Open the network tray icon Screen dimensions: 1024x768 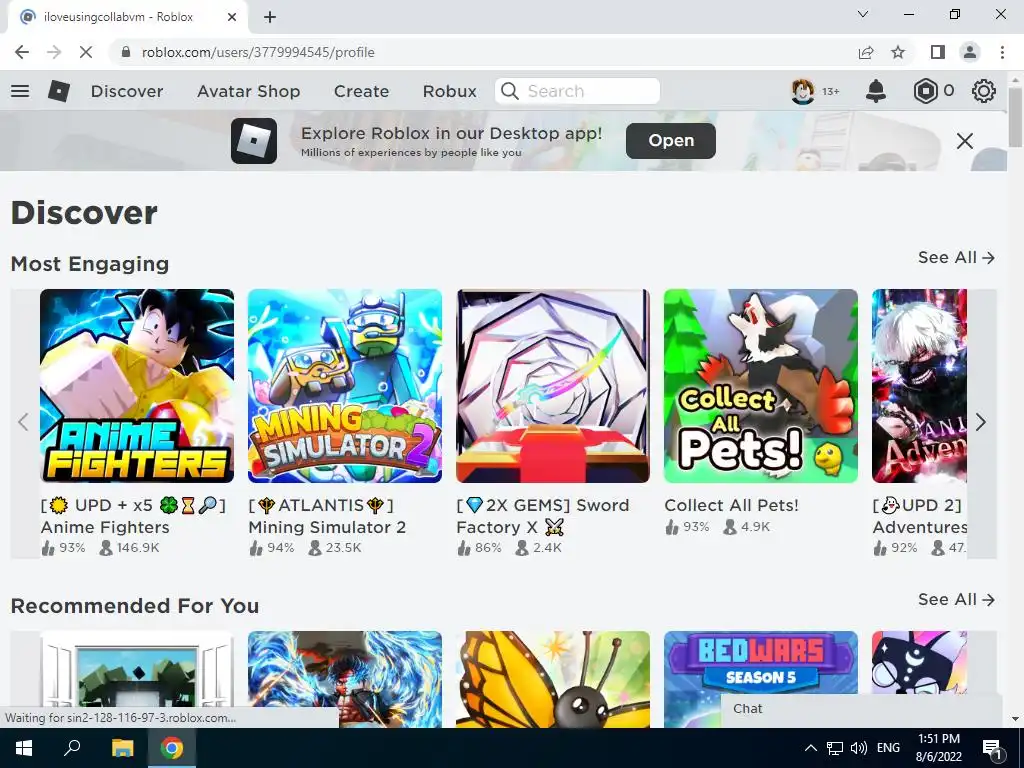[835, 748]
